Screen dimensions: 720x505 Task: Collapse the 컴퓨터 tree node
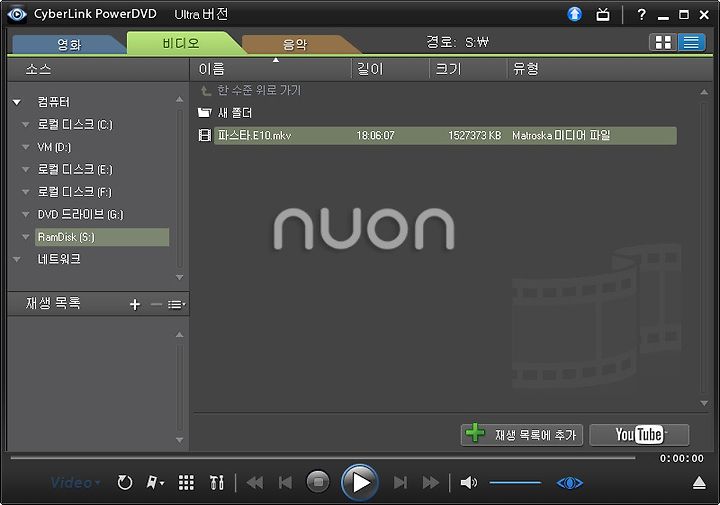(x=17, y=102)
